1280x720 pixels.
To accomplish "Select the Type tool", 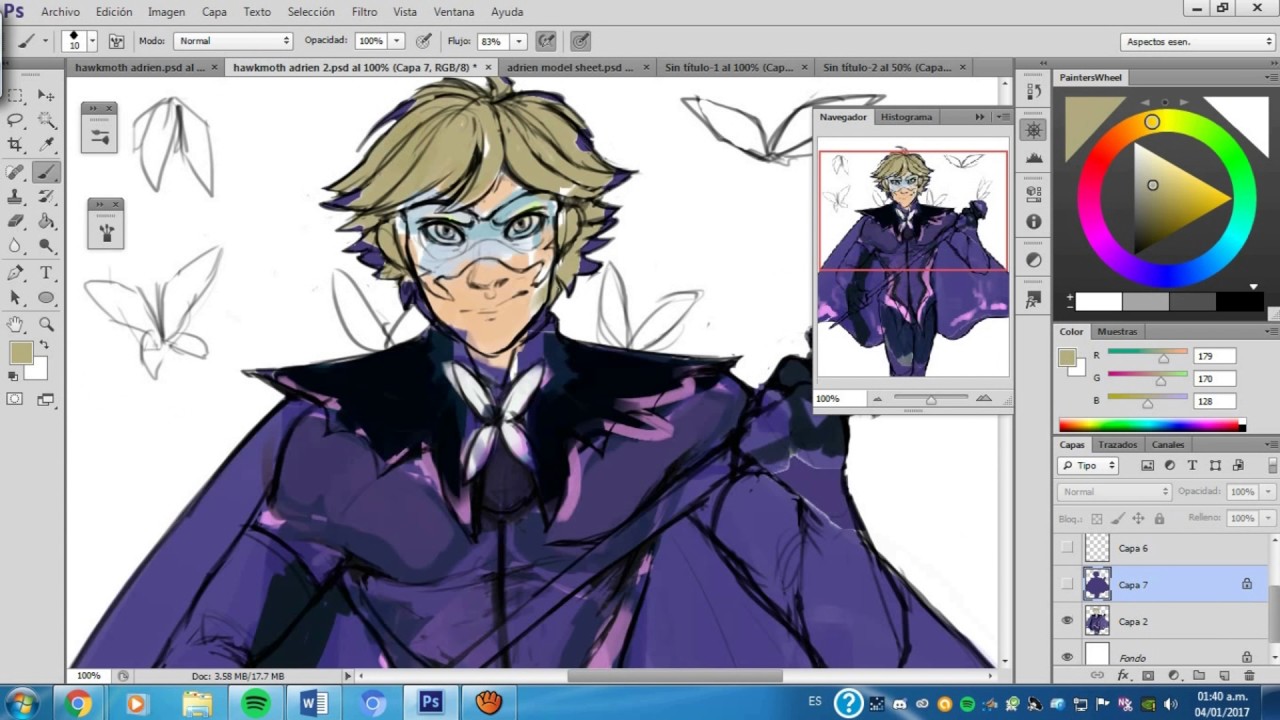I will point(46,273).
